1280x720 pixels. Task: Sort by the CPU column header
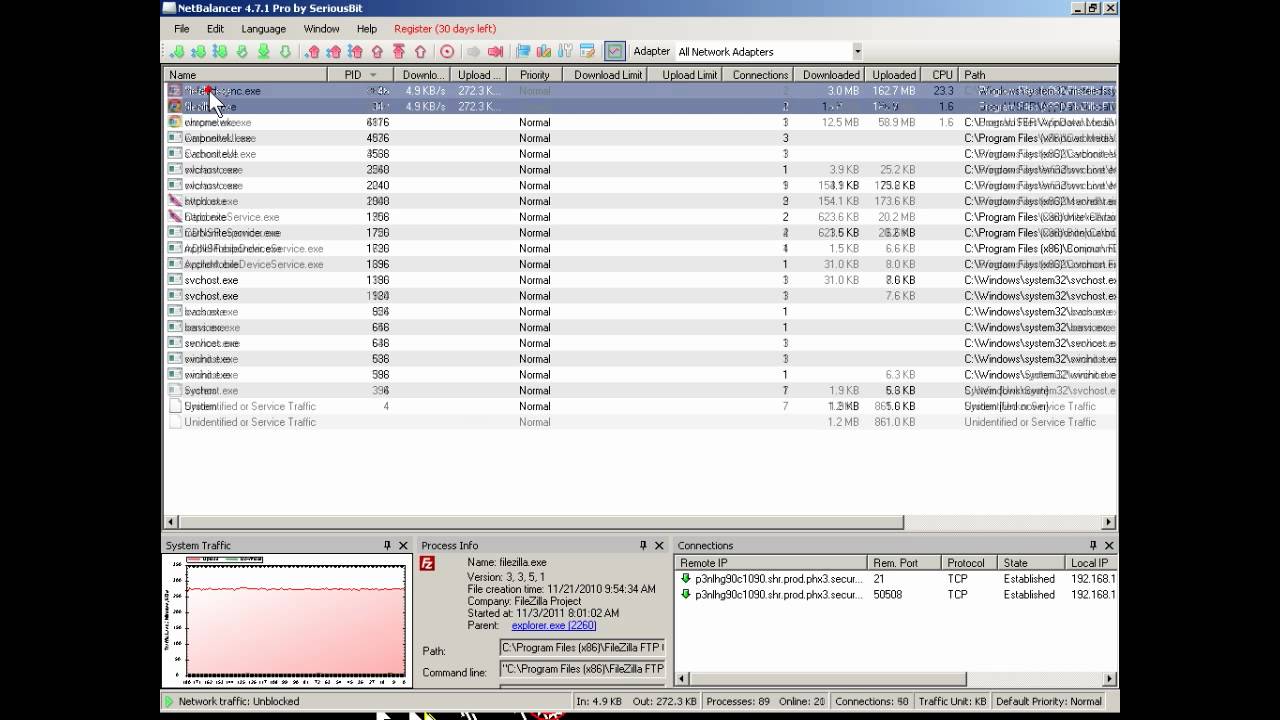[x=942, y=75]
